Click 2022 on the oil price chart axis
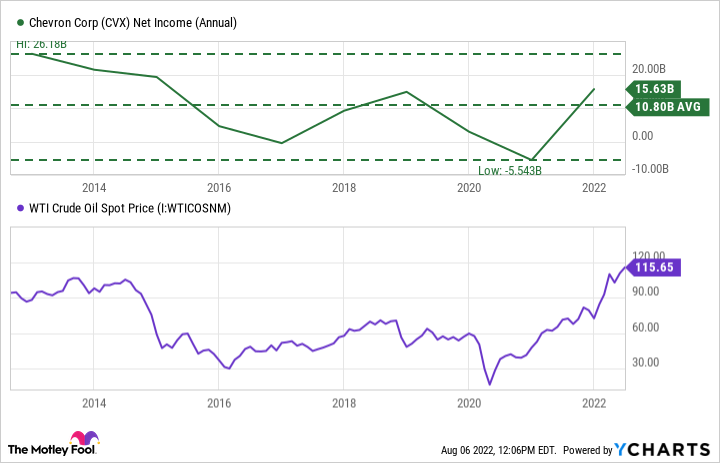This screenshot has height=463, width=720. coord(594,403)
